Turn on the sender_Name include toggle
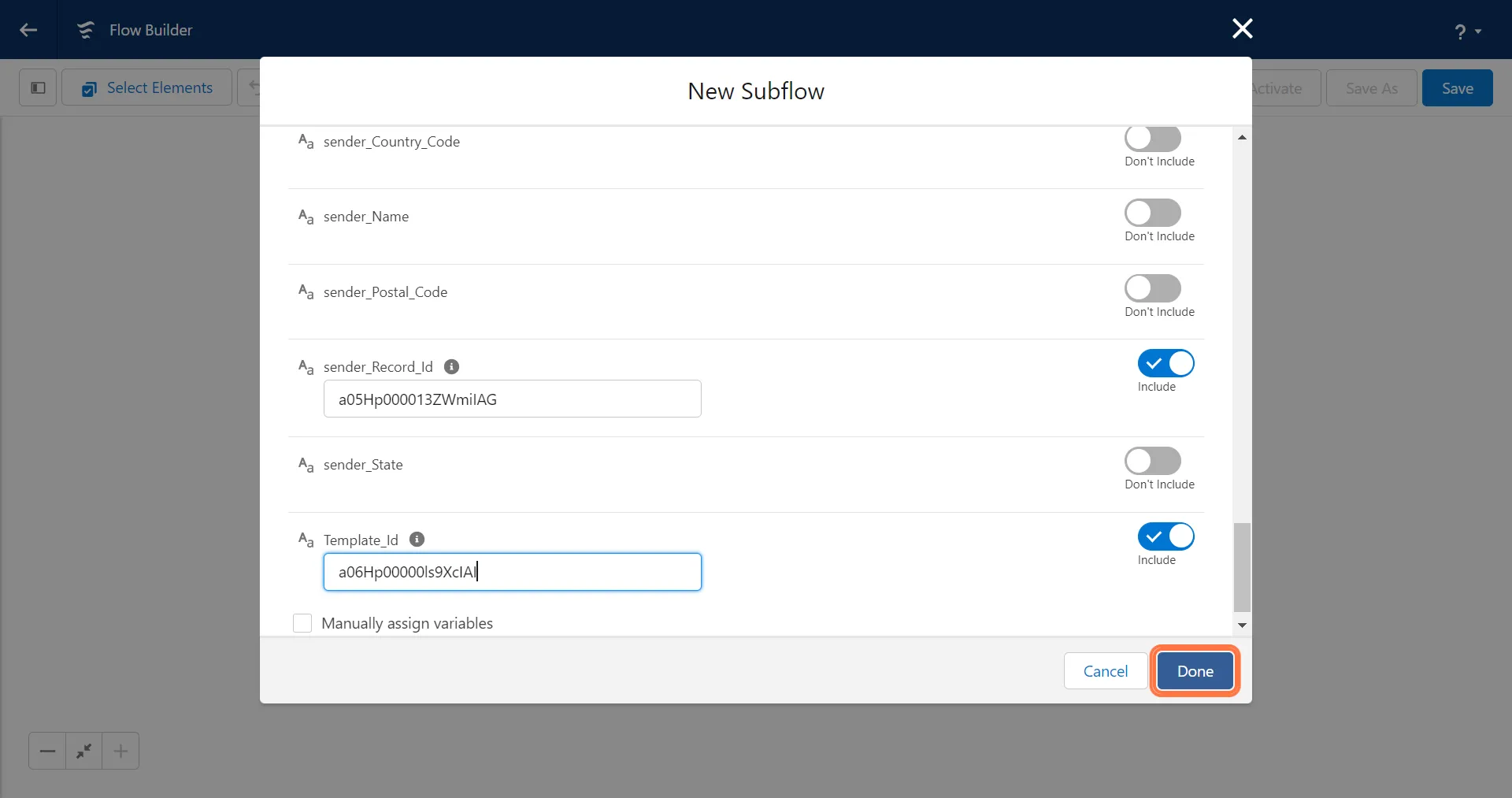Viewport: 1512px width, 798px height. [1152, 213]
